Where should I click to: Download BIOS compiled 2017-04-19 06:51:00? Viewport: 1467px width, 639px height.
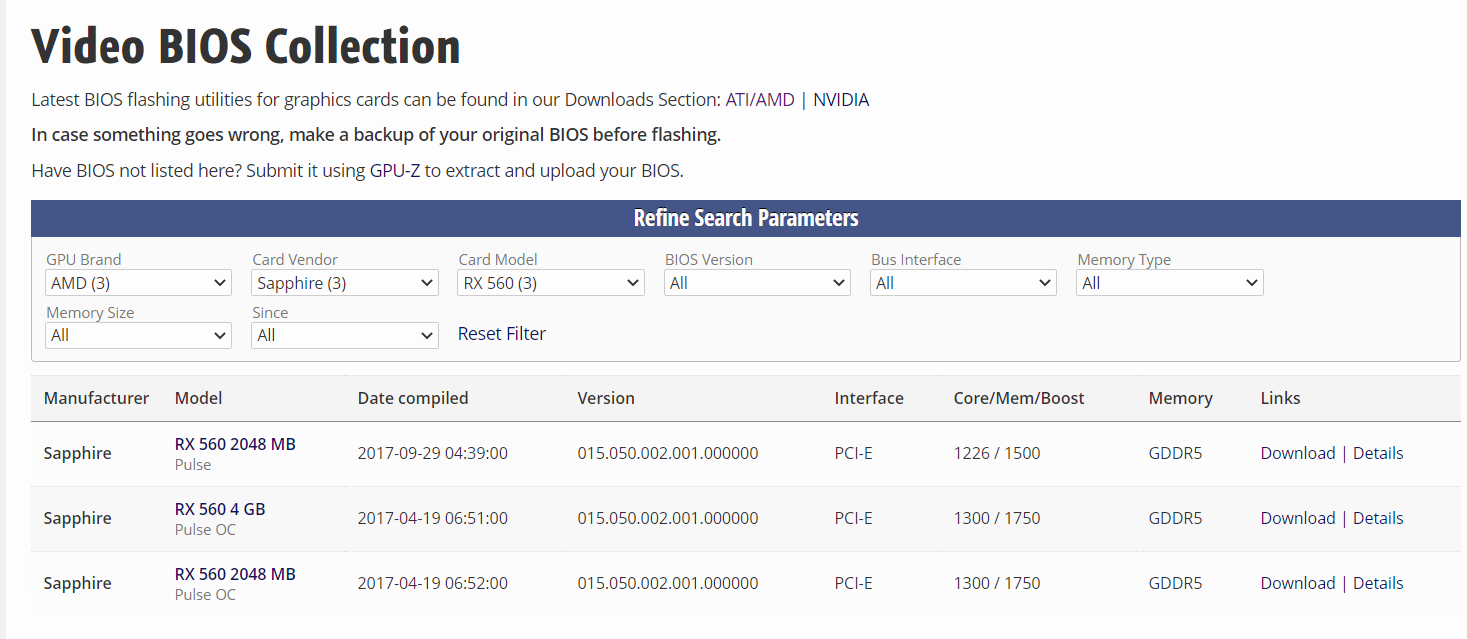[1298, 518]
